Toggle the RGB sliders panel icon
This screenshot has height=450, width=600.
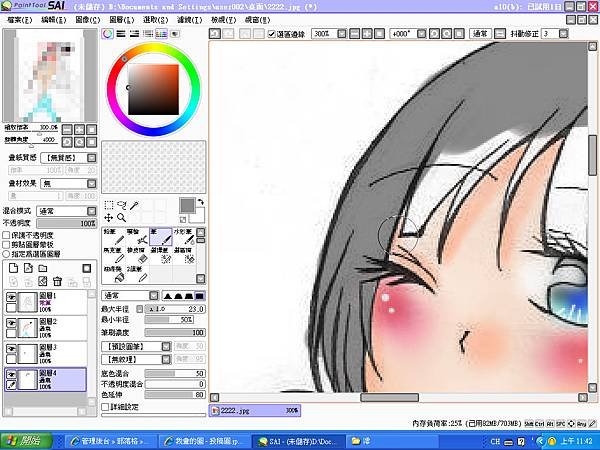pyautogui.click(x=121, y=34)
